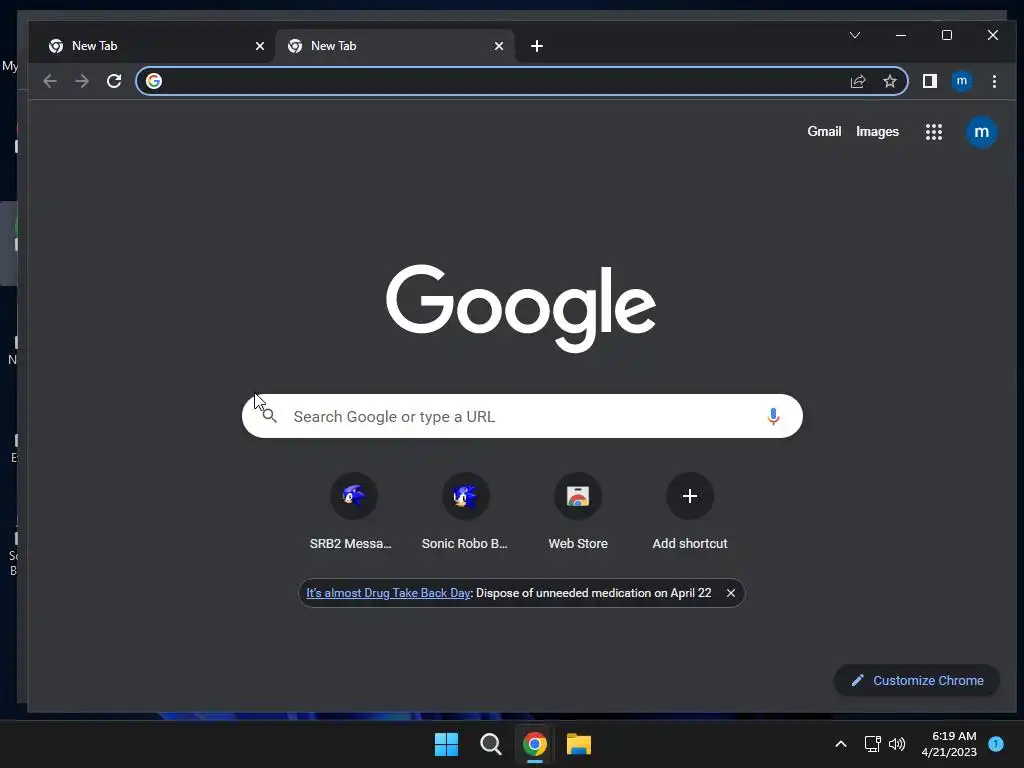Close the second New Tab
This screenshot has height=768, width=1024.
(499, 46)
